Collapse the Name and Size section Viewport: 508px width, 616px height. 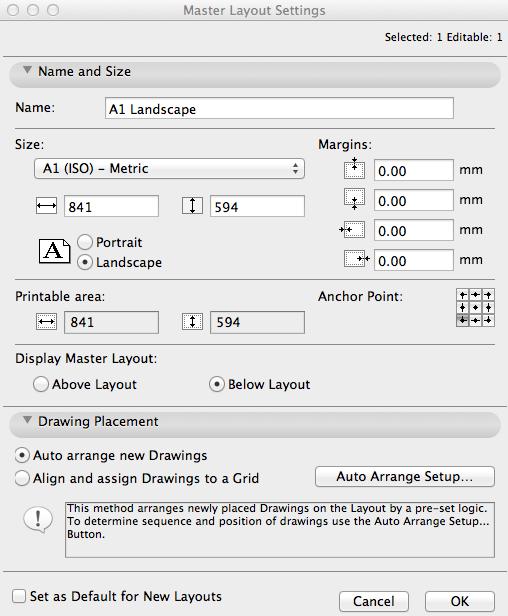(x=27, y=70)
